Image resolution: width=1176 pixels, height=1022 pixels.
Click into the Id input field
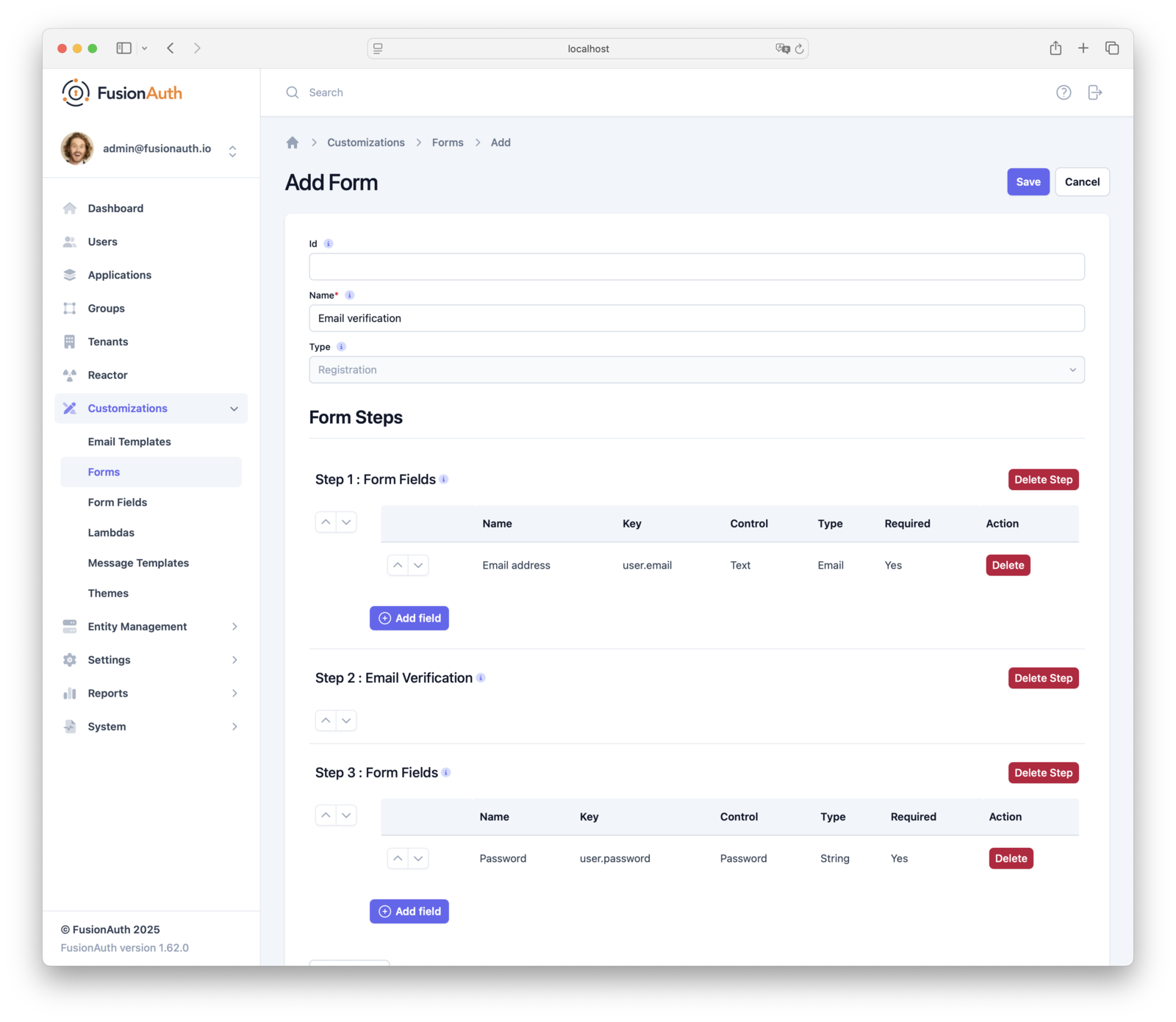(696, 267)
